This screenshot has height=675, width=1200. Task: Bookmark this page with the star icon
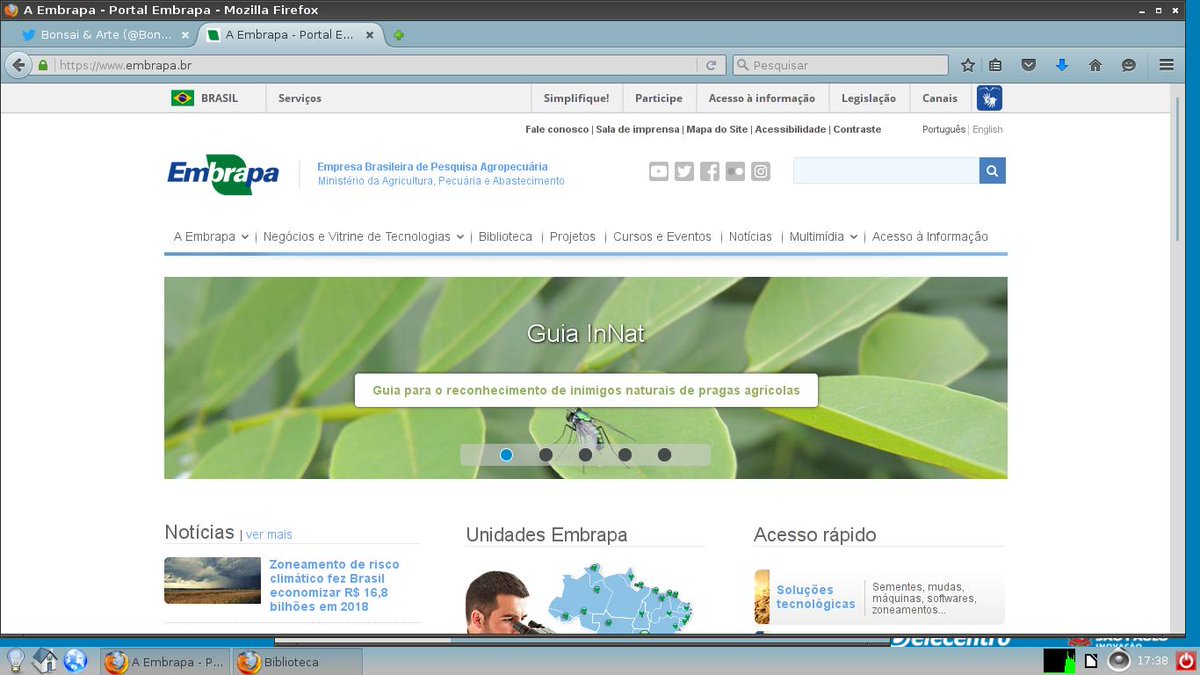pyautogui.click(x=968, y=65)
